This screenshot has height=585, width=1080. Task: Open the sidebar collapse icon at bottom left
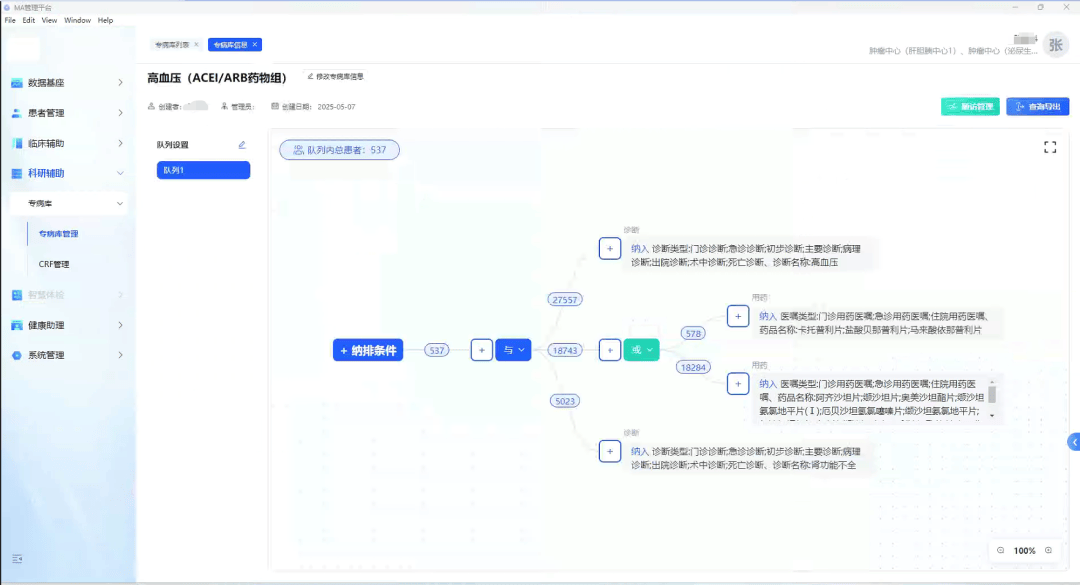[x=17, y=558]
